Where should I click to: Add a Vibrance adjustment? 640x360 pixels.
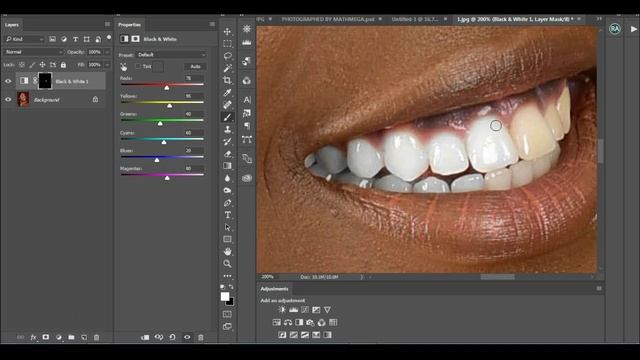tap(327, 310)
